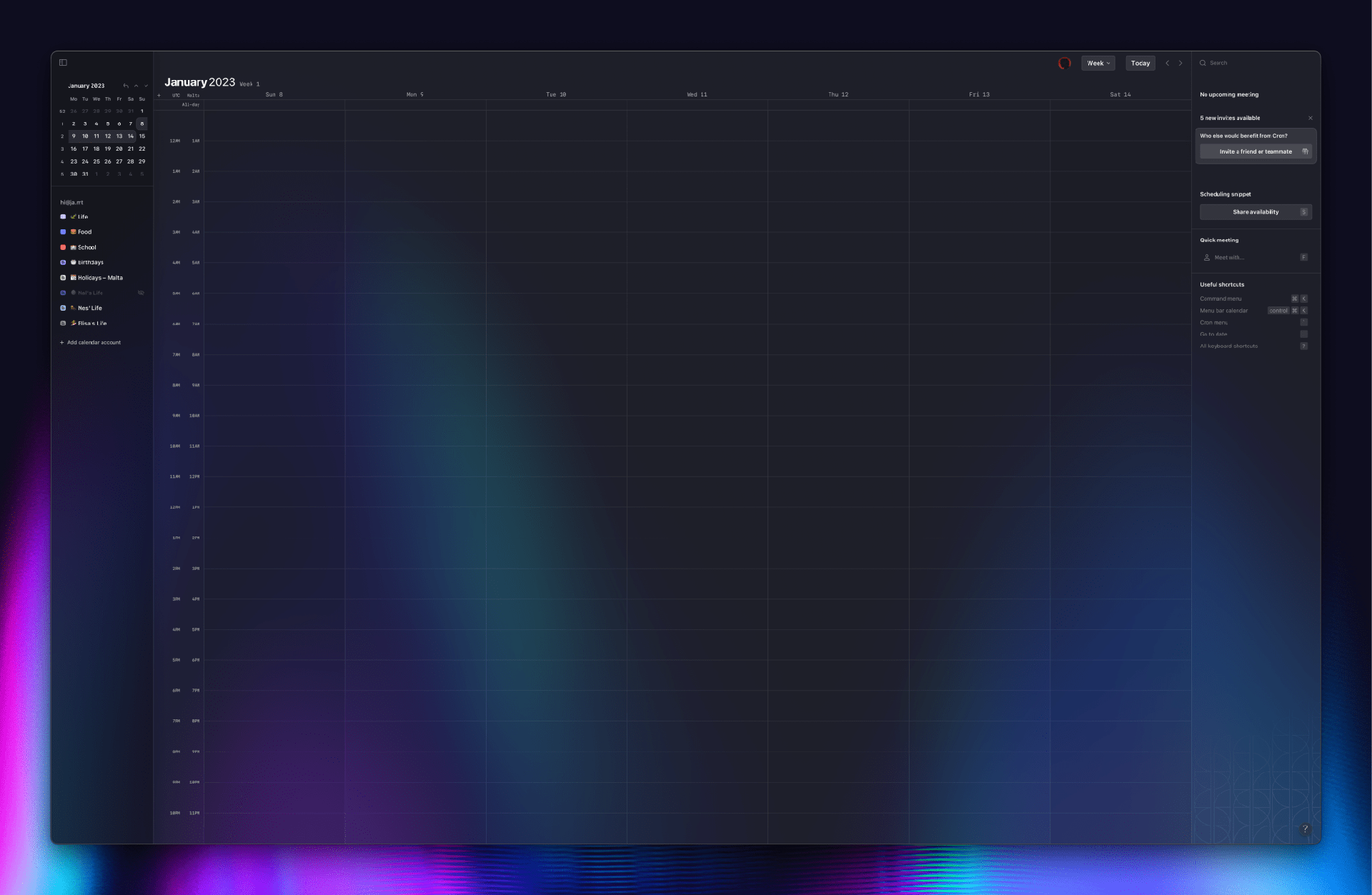Open Command menu shortcut entry
1372x895 pixels.
pos(1221,299)
